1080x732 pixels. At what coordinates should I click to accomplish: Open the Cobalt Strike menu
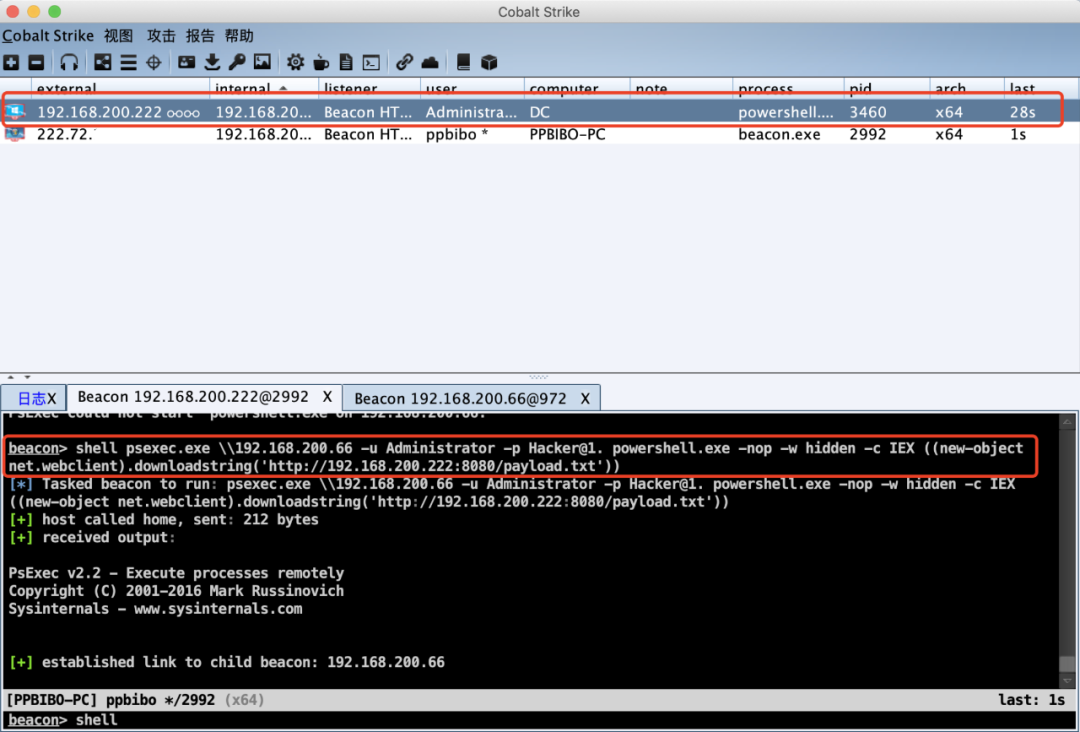pos(48,35)
